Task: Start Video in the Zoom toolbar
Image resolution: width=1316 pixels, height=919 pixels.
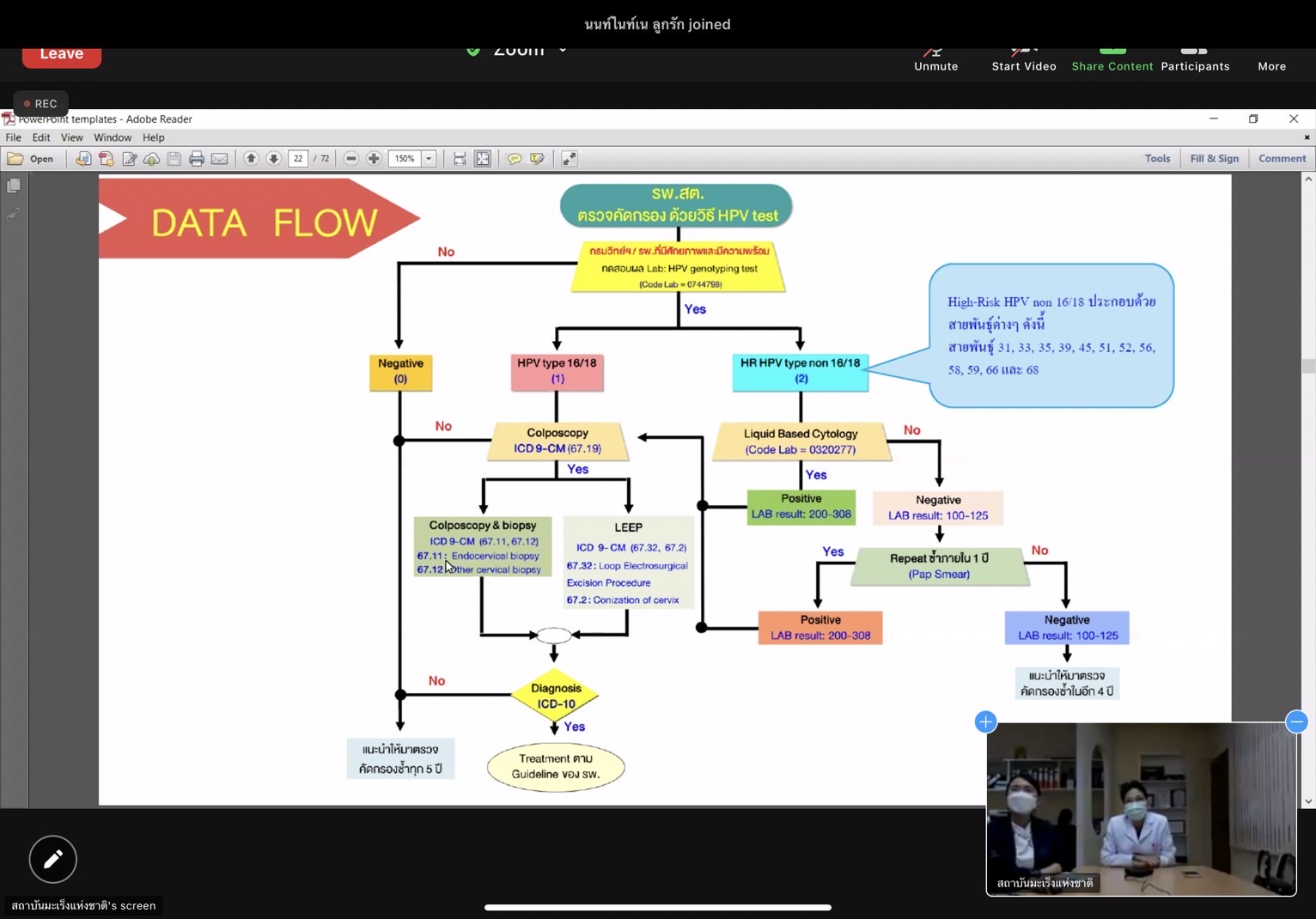Action: (x=1023, y=58)
